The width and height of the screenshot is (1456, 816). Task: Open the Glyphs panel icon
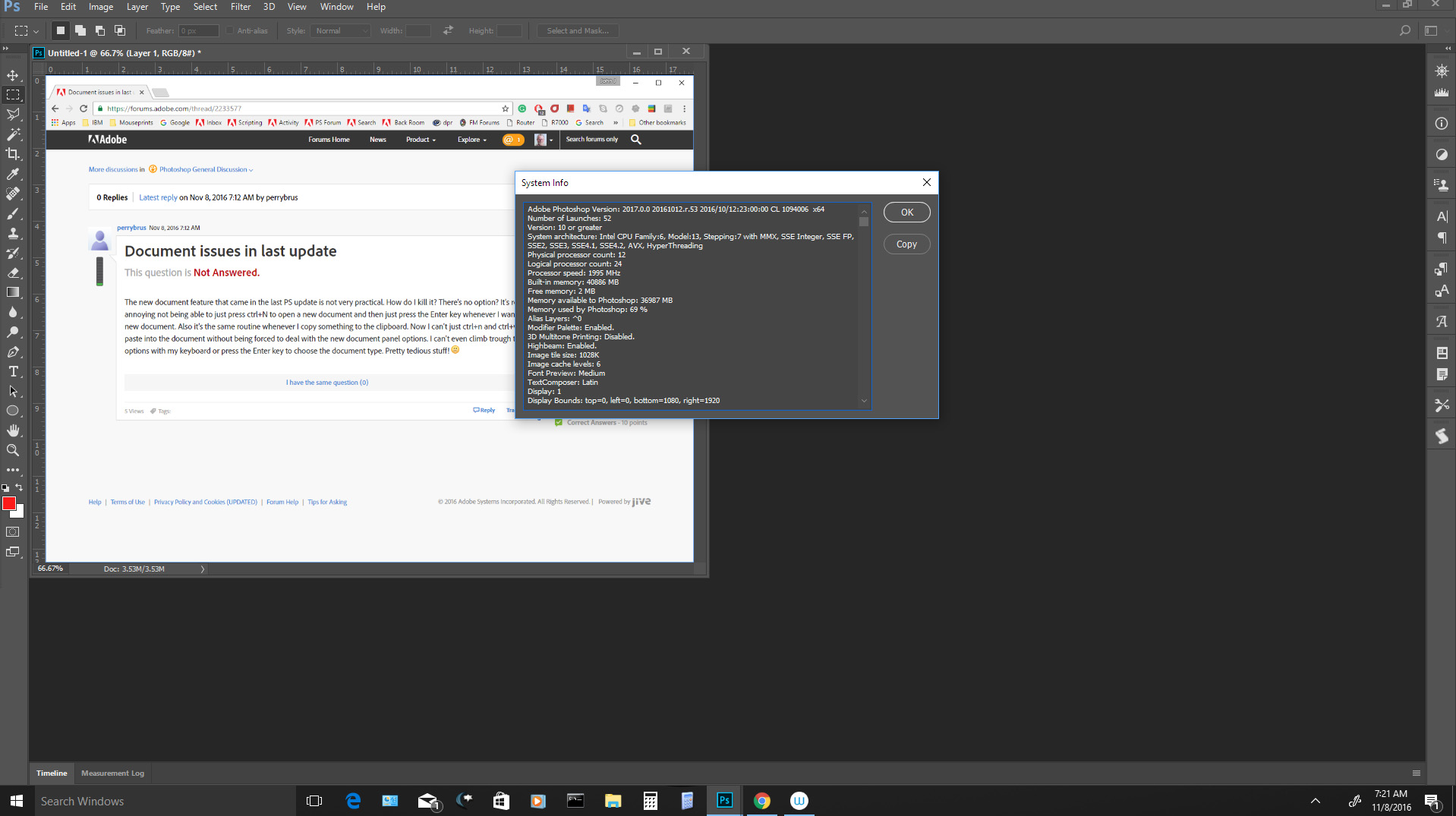point(1442,322)
